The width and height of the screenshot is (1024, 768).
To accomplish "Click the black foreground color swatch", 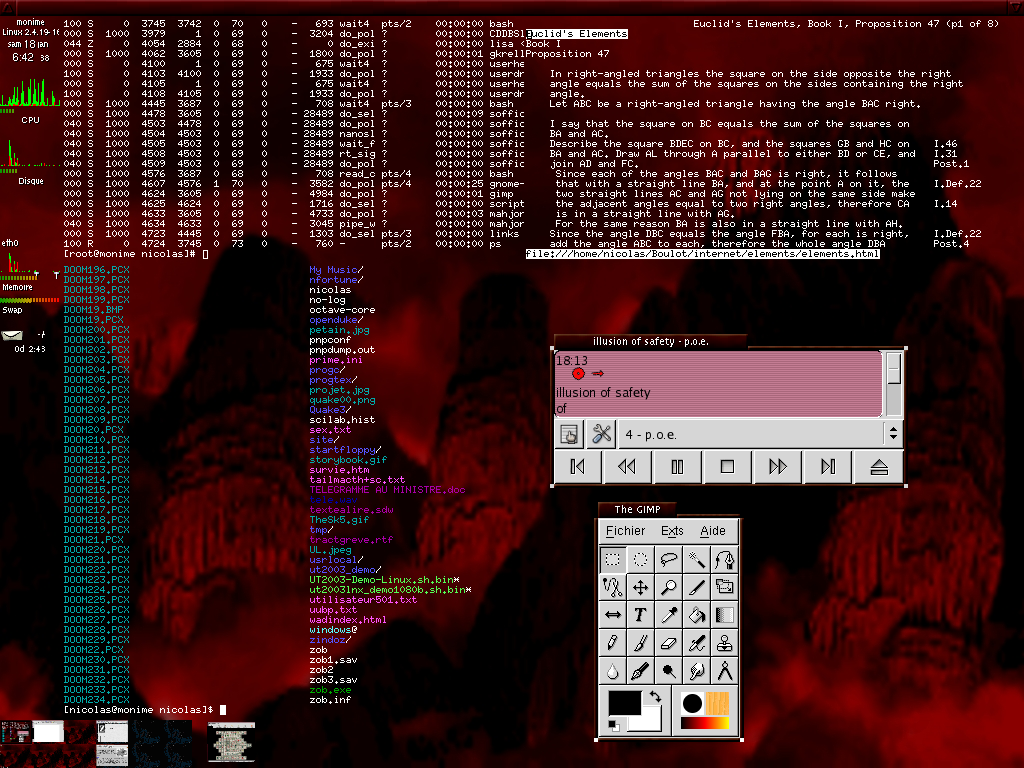I will pos(624,703).
